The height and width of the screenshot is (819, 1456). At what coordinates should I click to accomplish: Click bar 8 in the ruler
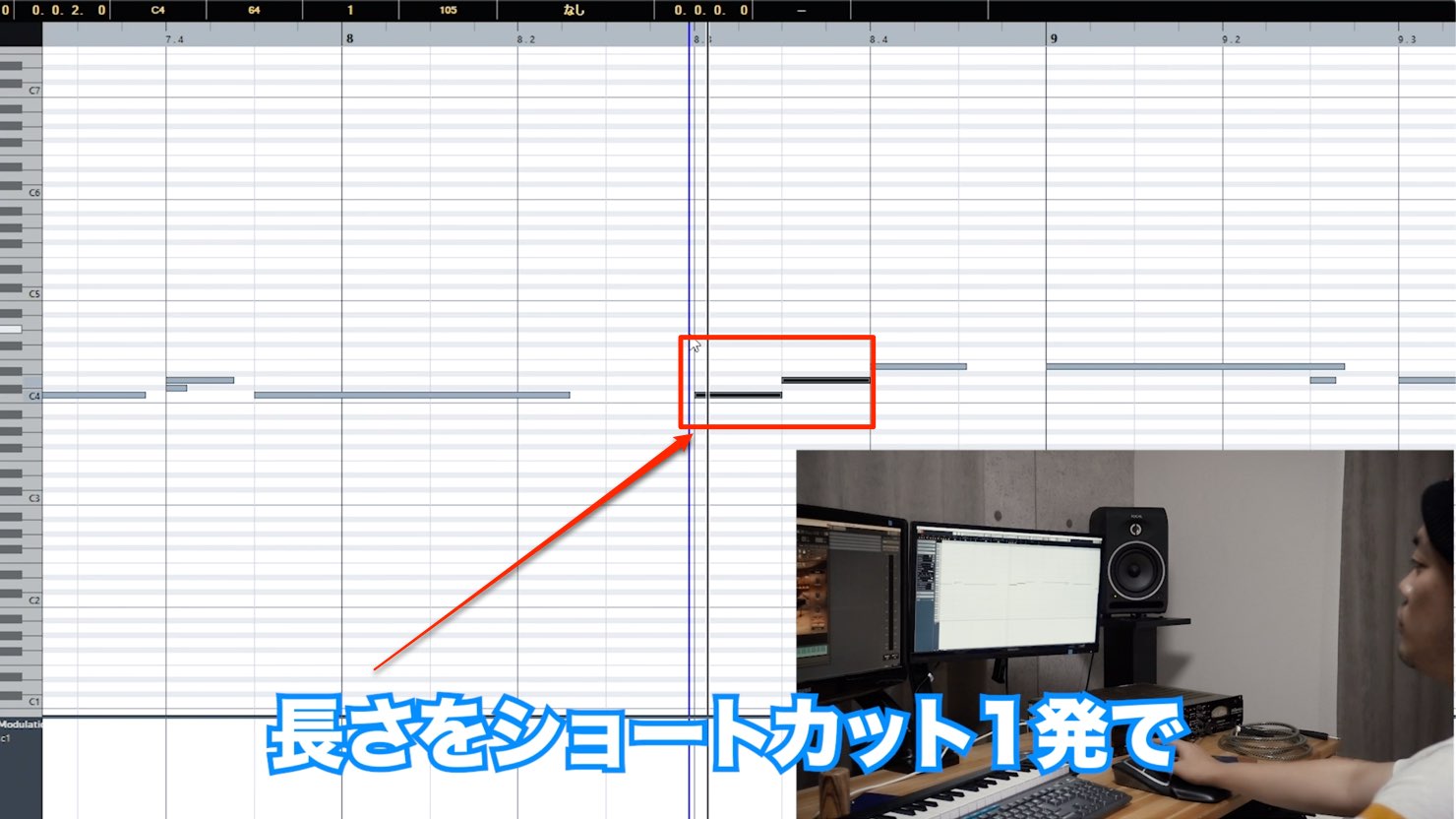click(349, 38)
